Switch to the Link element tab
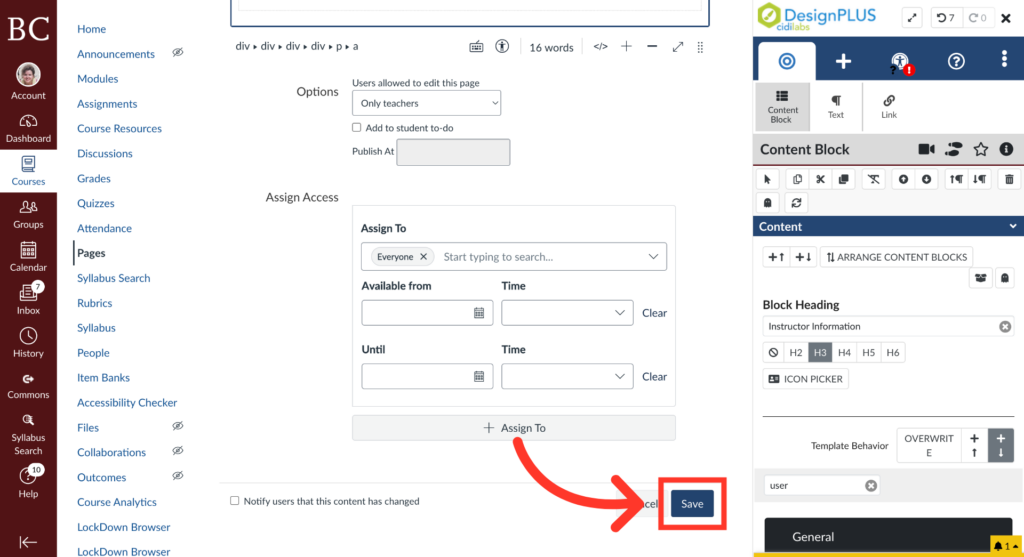 (889, 106)
